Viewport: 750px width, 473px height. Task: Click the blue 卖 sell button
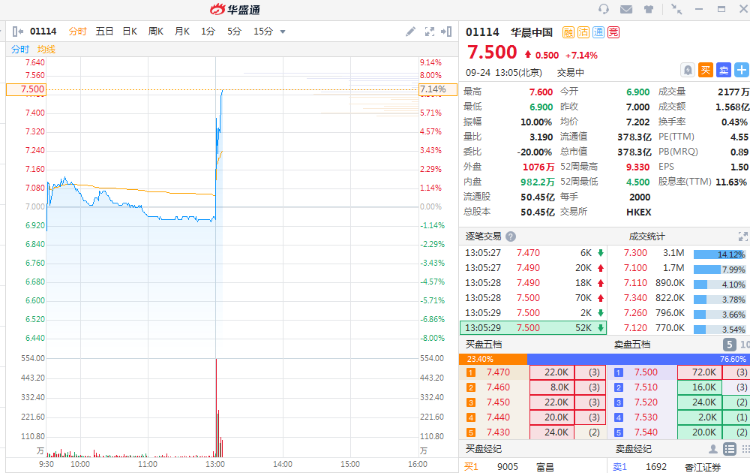point(723,70)
